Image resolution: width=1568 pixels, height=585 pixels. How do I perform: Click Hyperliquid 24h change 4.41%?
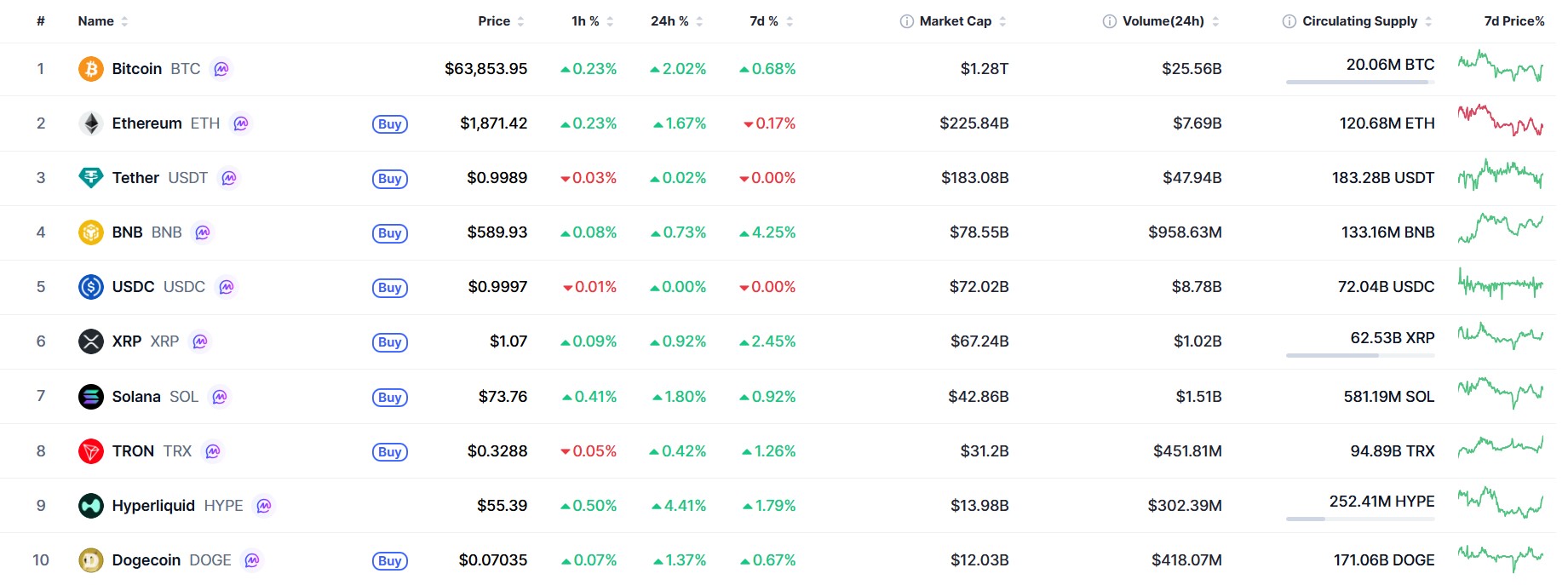(x=679, y=506)
